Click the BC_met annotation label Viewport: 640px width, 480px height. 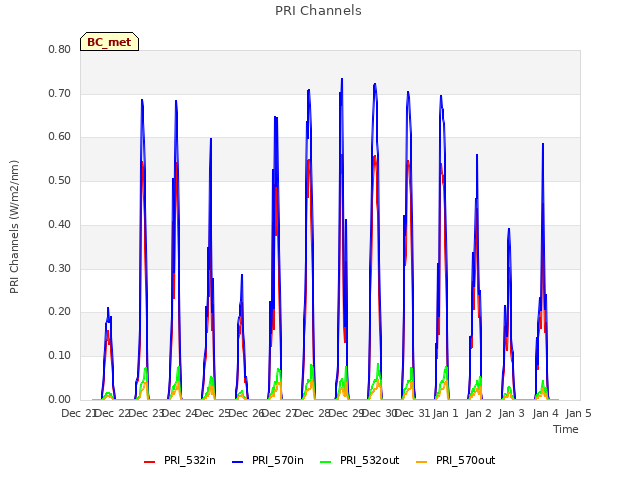pos(109,42)
